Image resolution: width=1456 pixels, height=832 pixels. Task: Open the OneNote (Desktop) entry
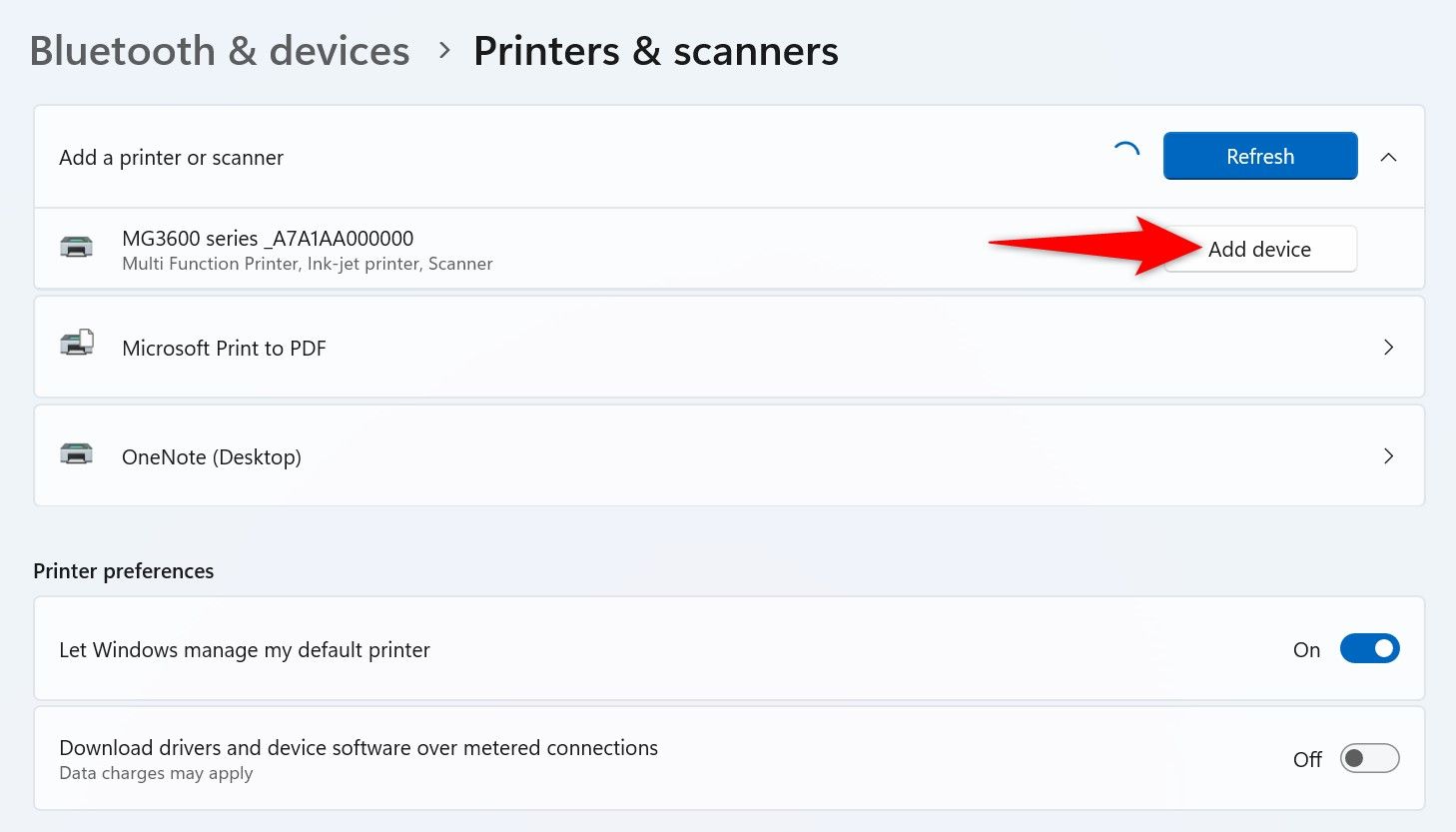click(212, 457)
